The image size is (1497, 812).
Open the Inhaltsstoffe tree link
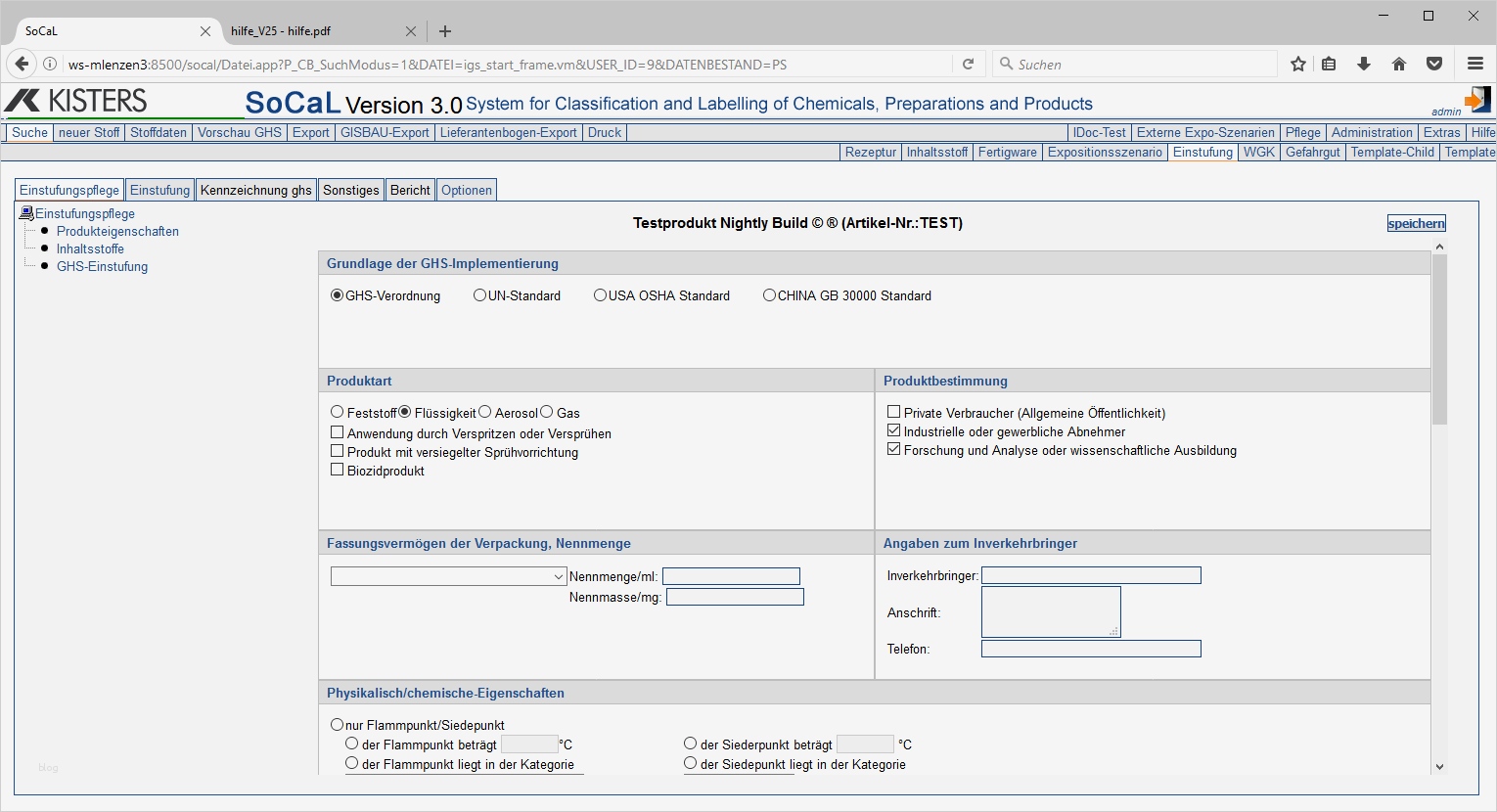click(x=90, y=248)
